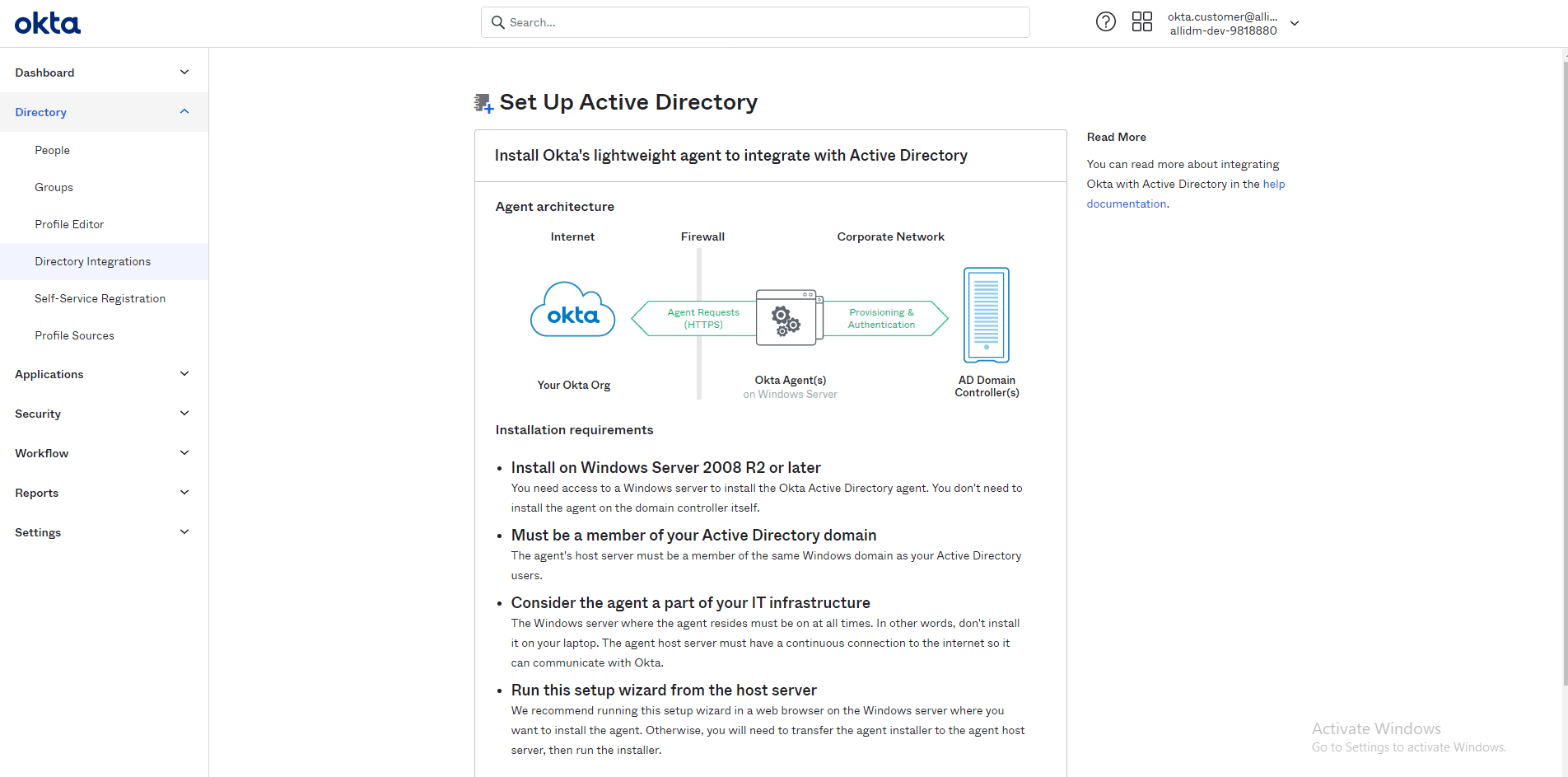Click 'Install on Windows Server 2008 R2 or later'
Screen dimensions: 1568x777
click(x=666, y=468)
